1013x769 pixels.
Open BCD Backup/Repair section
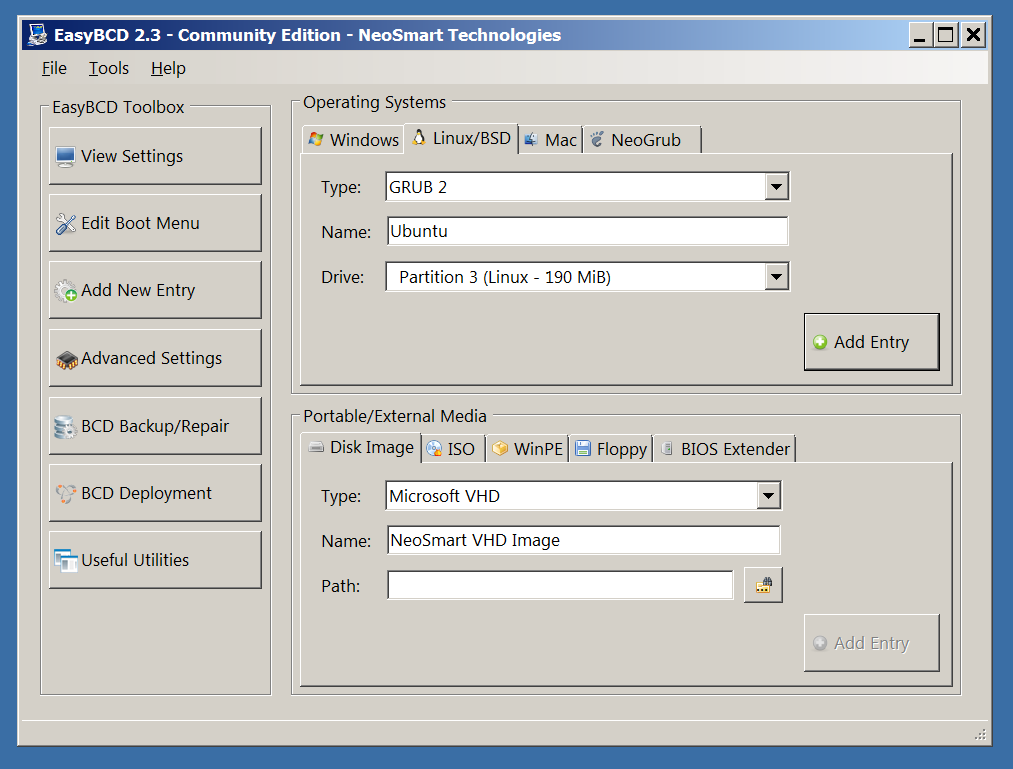click(155, 426)
